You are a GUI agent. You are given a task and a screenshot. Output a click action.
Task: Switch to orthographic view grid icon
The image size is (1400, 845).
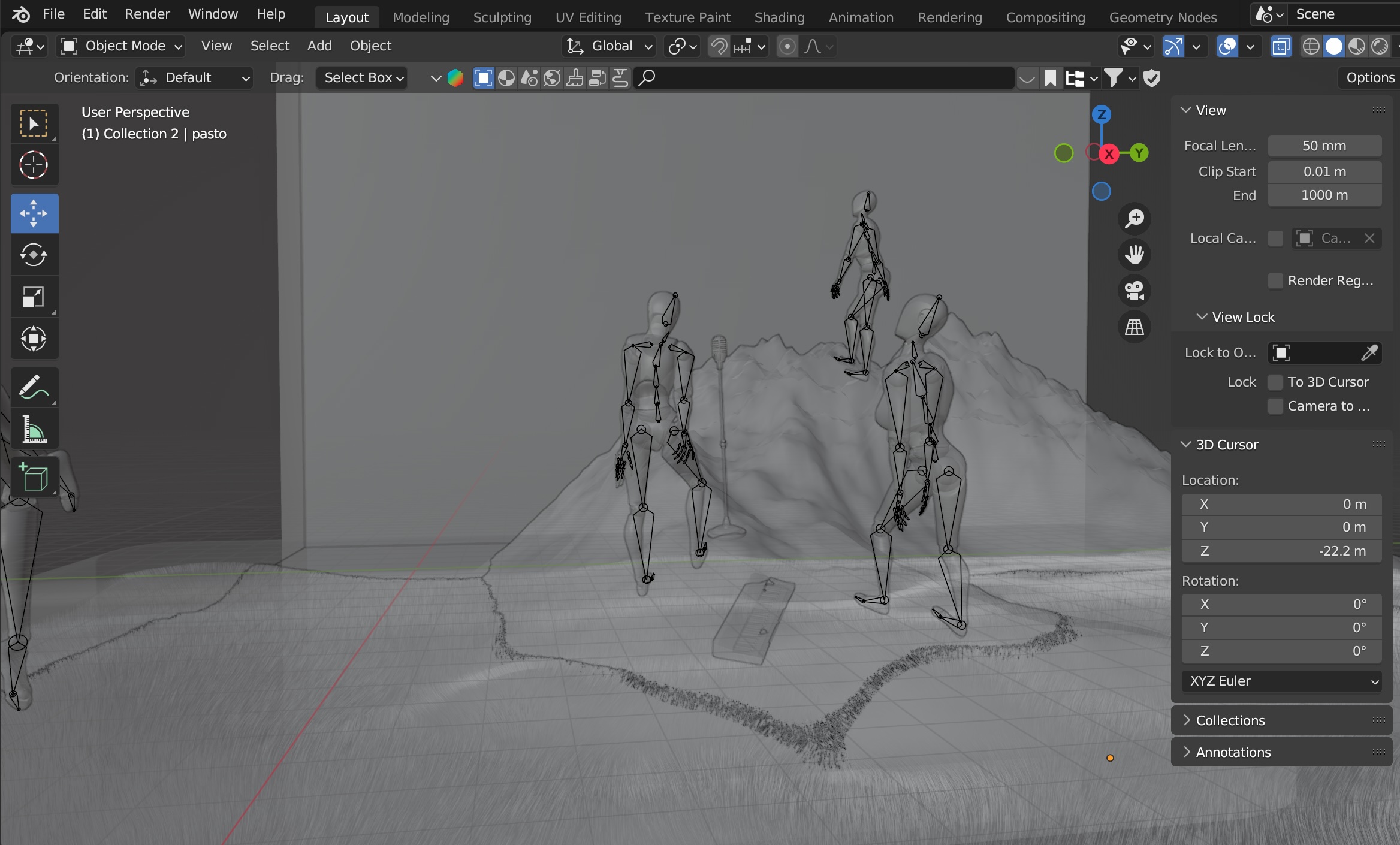1135,327
